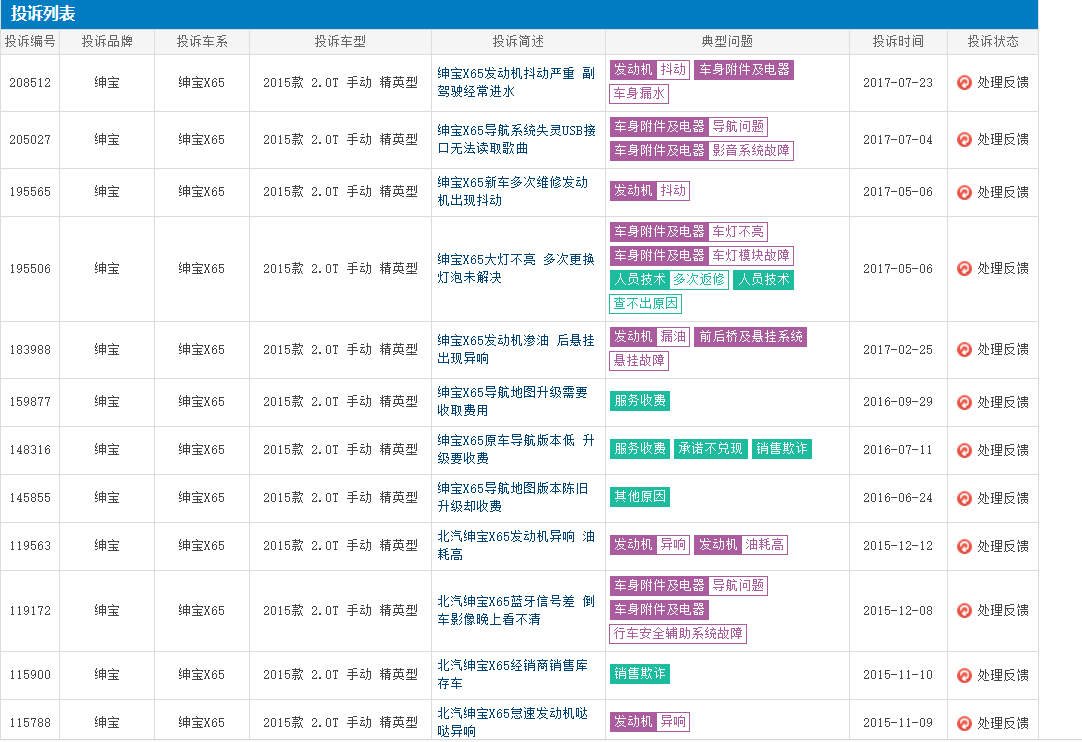Select the 投诉品牌 column header
Image resolution: width=1082 pixels, height=742 pixels.
[x=107, y=41]
